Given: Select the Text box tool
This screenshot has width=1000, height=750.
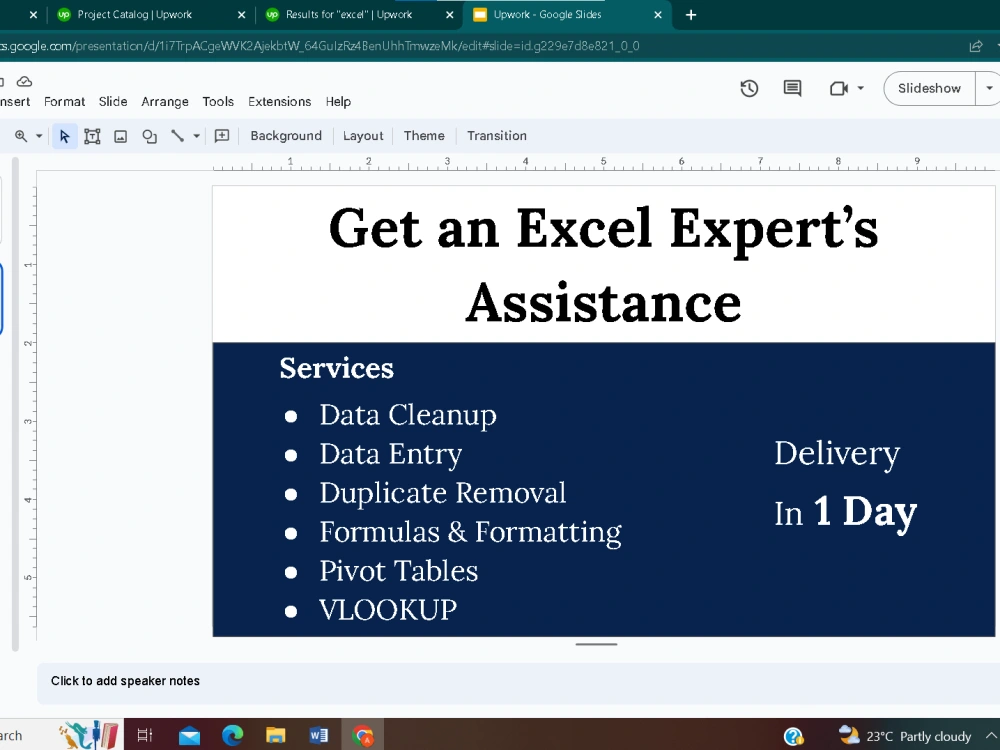Looking at the screenshot, I should tap(92, 136).
